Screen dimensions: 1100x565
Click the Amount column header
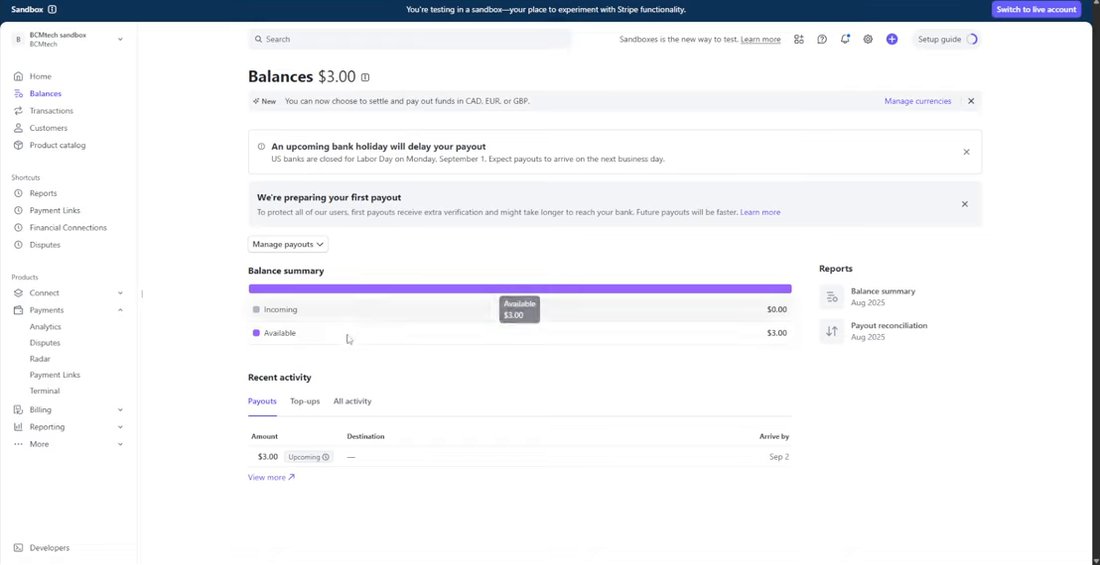(x=264, y=437)
